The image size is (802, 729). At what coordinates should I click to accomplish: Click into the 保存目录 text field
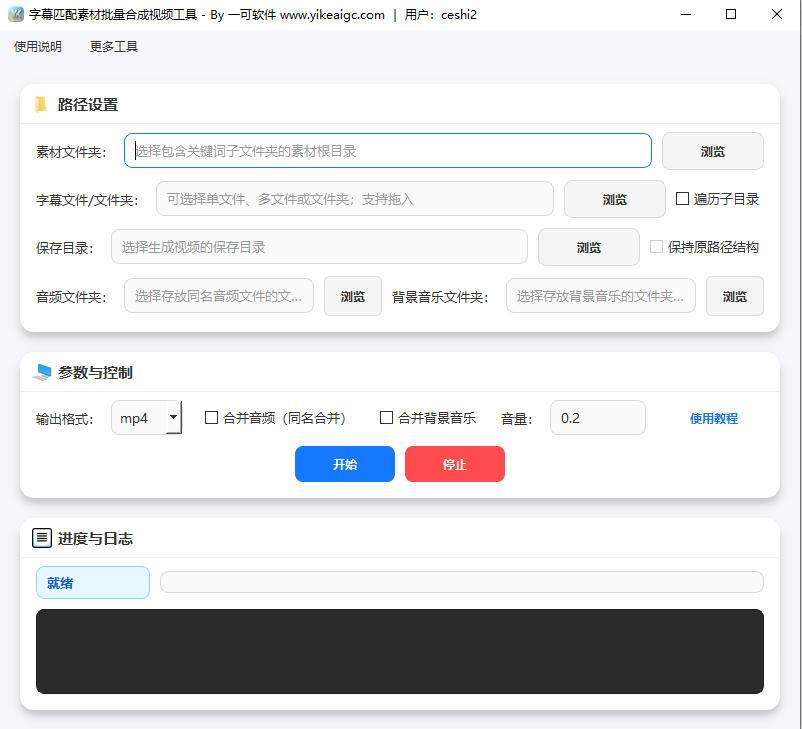point(318,247)
